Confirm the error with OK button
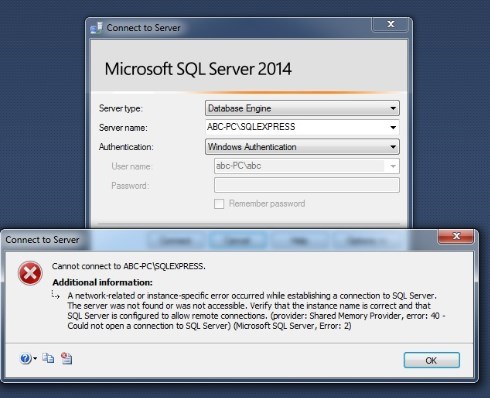This screenshot has width=490, height=398. 432,360
